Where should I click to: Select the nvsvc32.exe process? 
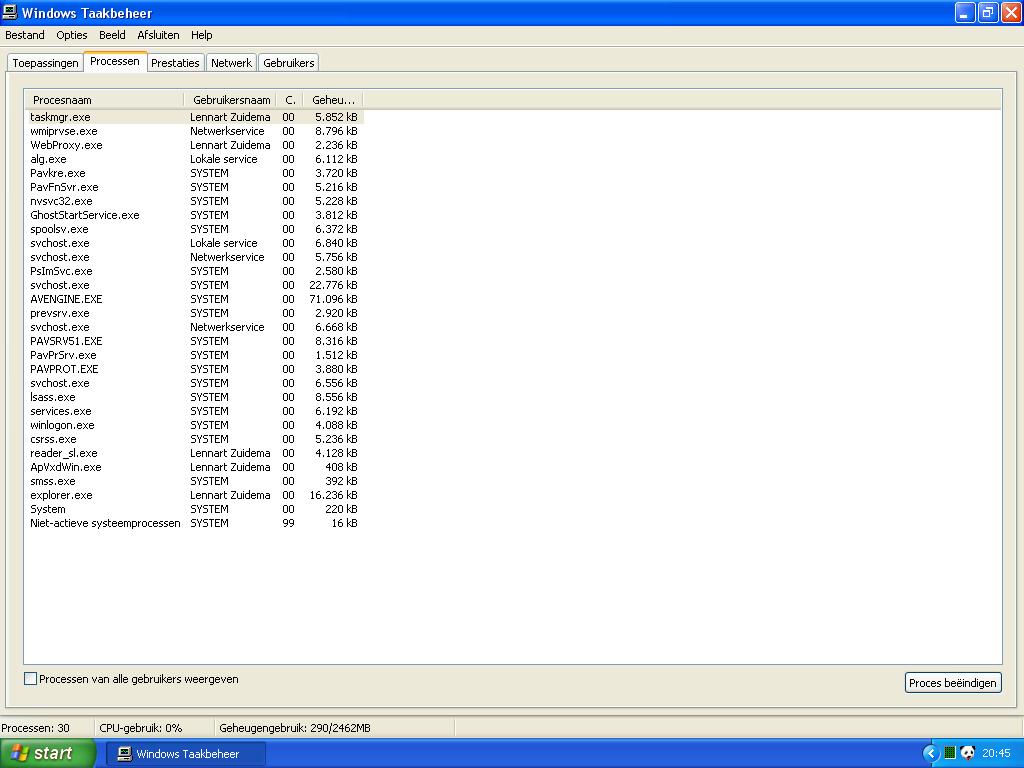(x=195, y=201)
